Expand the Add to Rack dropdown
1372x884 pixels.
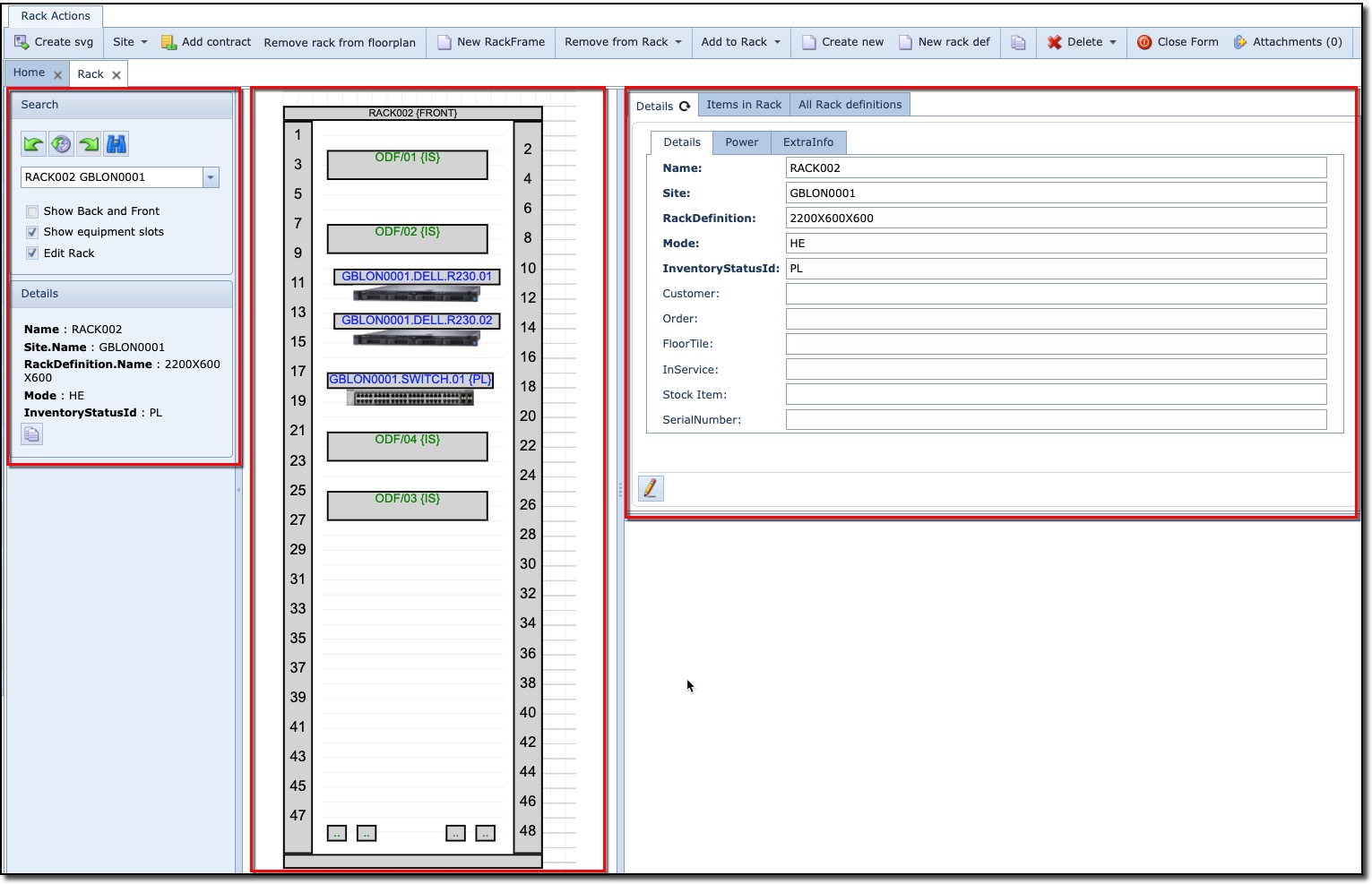(x=777, y=41)
